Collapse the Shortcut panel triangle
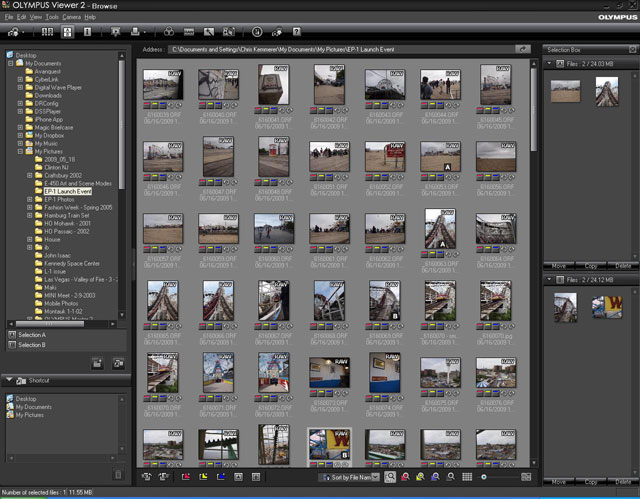Viewport: 640px width, 499px height. (9, 380)
